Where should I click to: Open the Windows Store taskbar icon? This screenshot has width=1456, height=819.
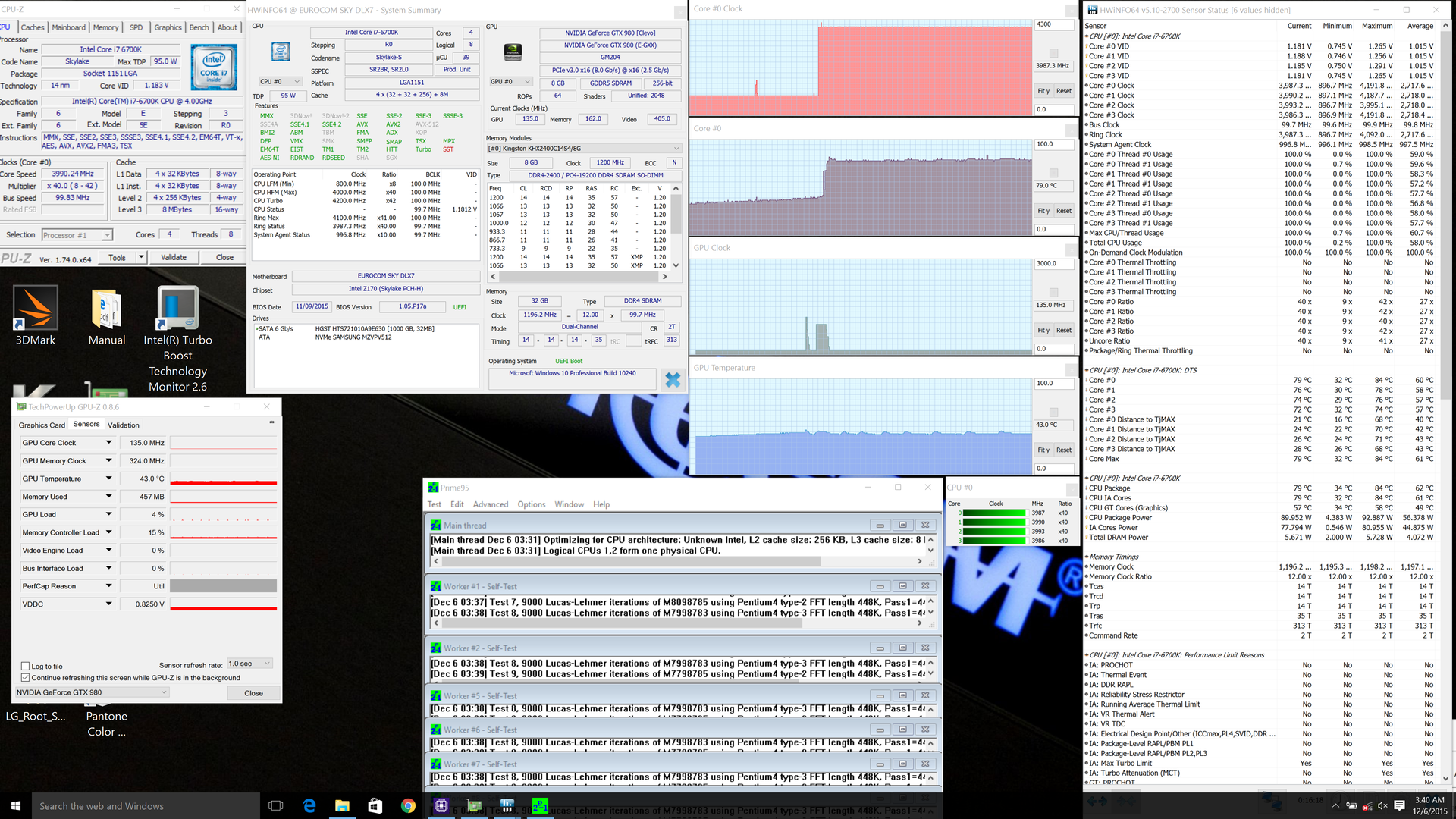coord(375,805)
